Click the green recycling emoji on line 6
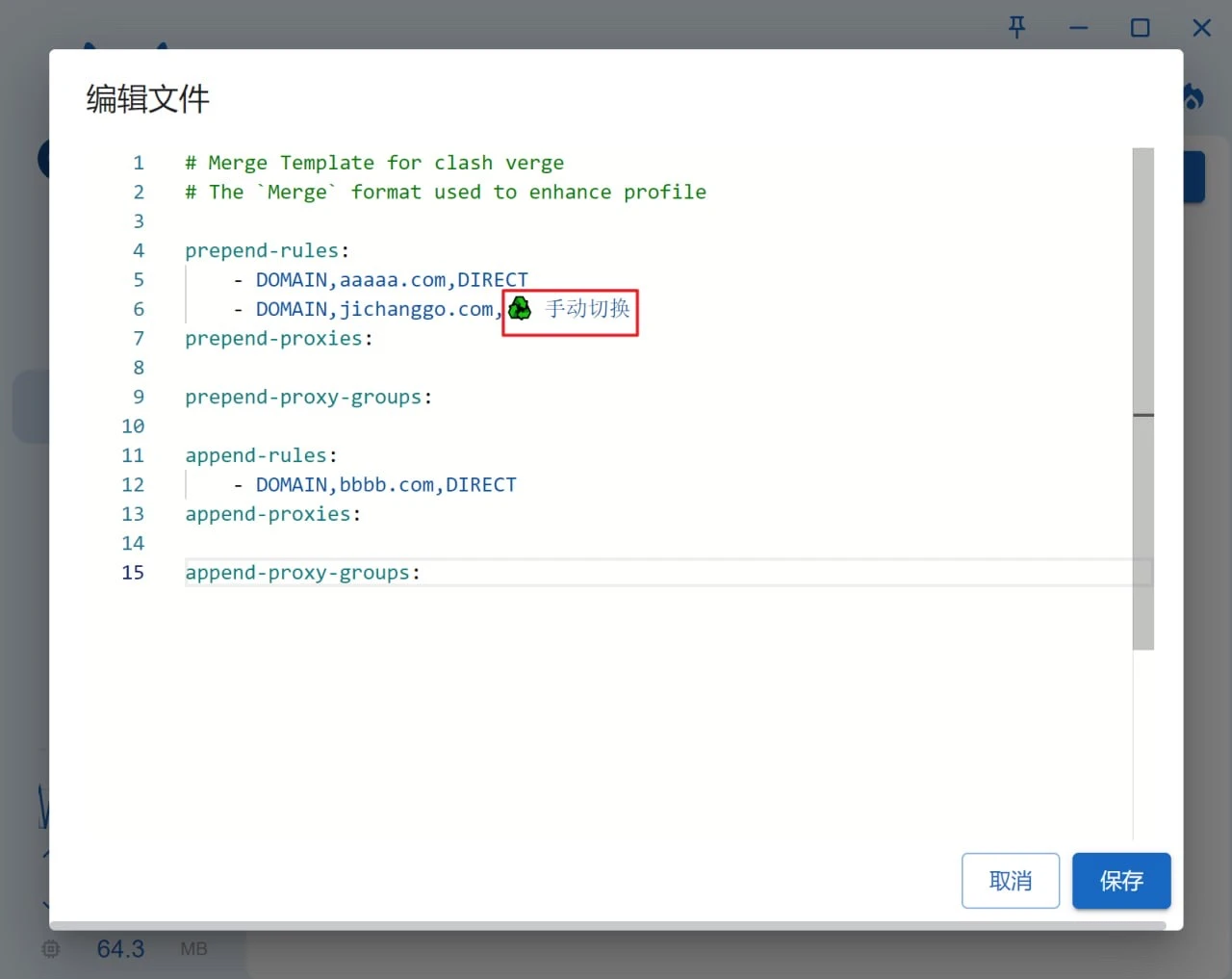The image size is (1232, 979). [x=520, y=309]
